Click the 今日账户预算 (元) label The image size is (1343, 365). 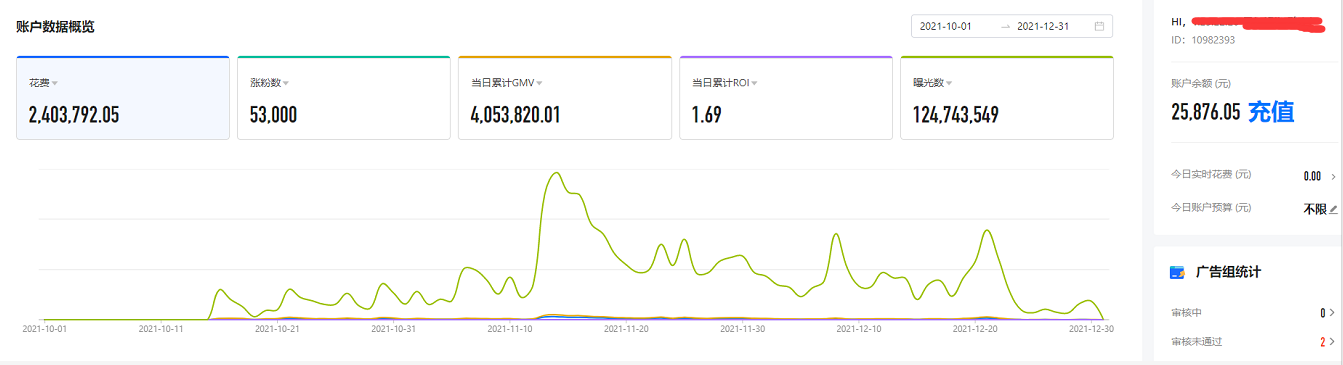pos(1211,208)
